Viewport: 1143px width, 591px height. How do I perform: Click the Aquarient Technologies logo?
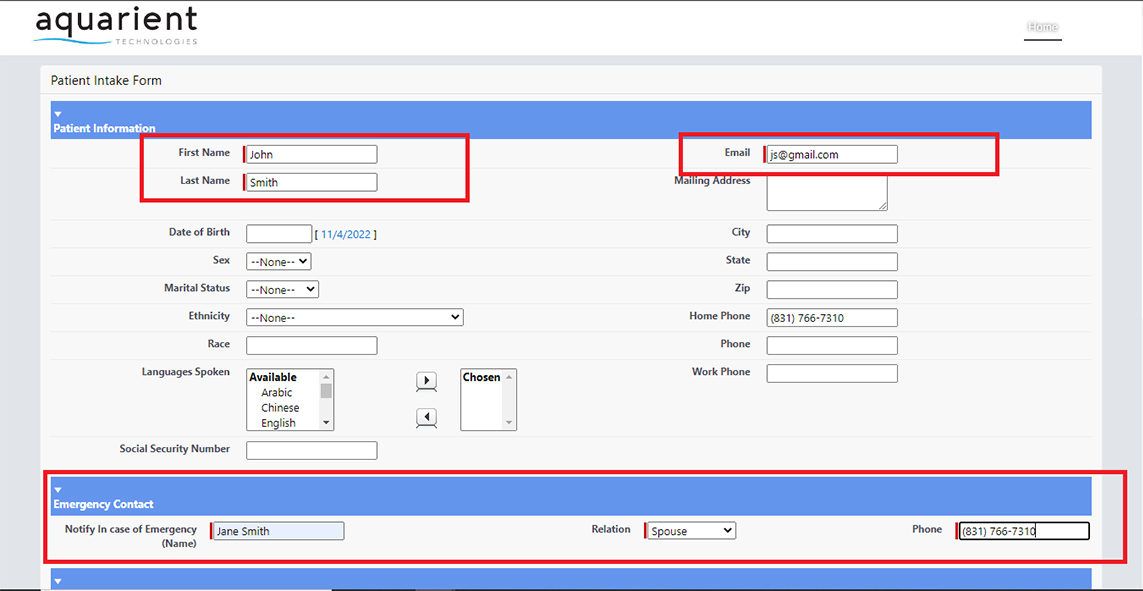(115, 27)
